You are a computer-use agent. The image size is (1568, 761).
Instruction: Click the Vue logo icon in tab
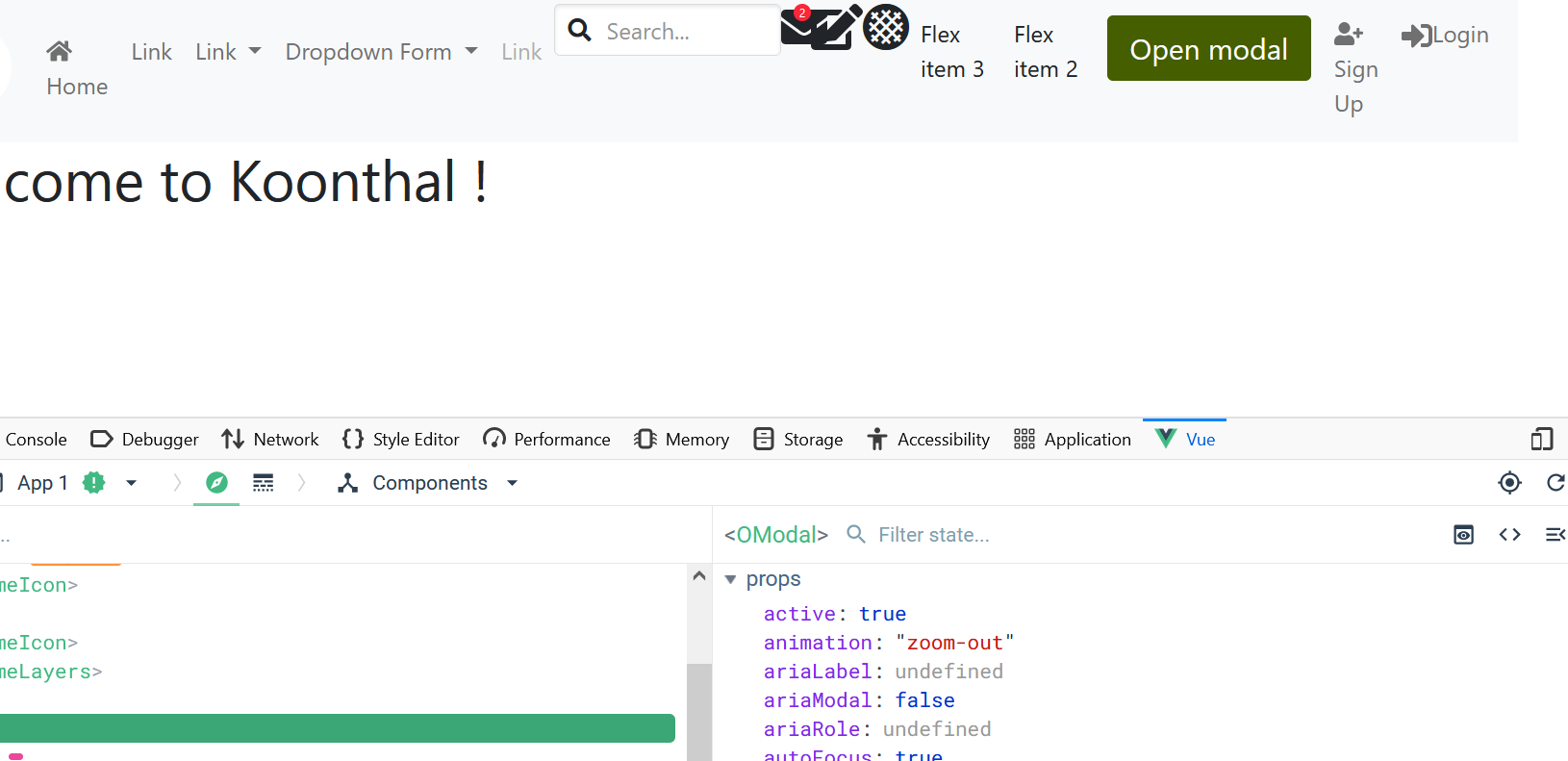point(1166,439)
